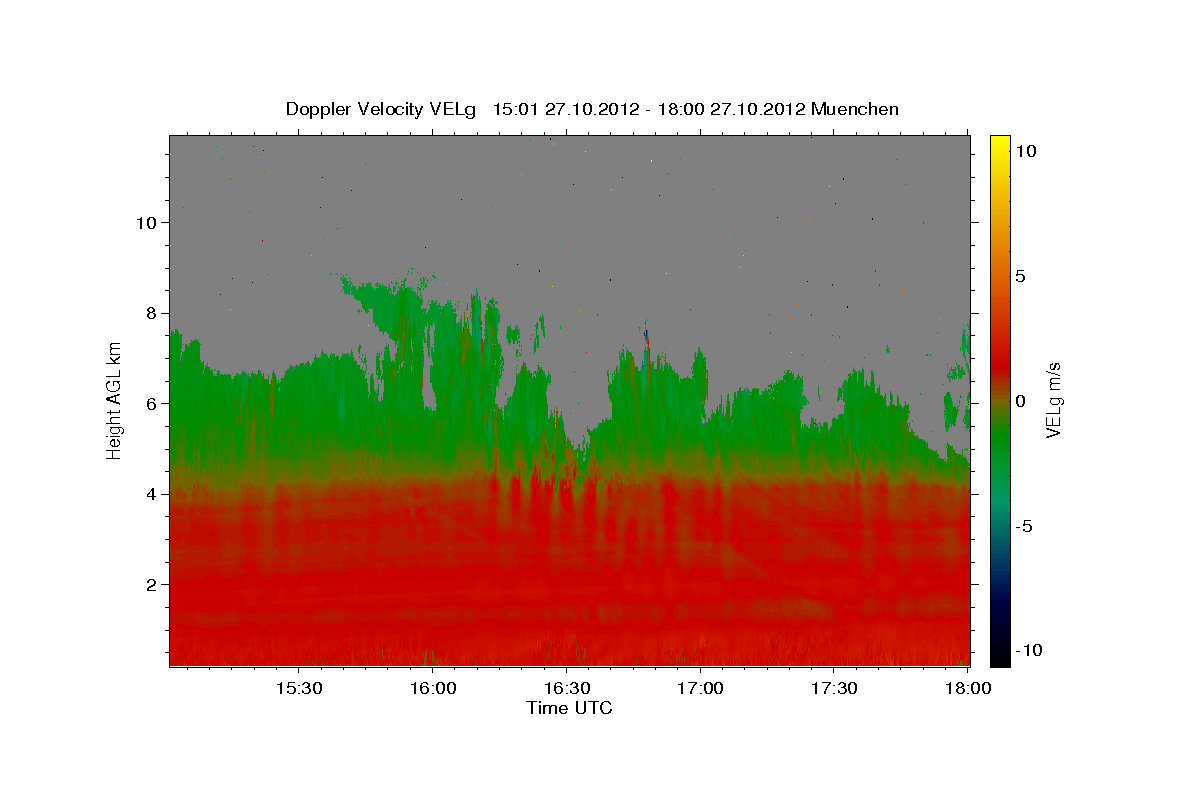
Task: Click the colorbar label '10' at top
Action: coord(1027,151)
